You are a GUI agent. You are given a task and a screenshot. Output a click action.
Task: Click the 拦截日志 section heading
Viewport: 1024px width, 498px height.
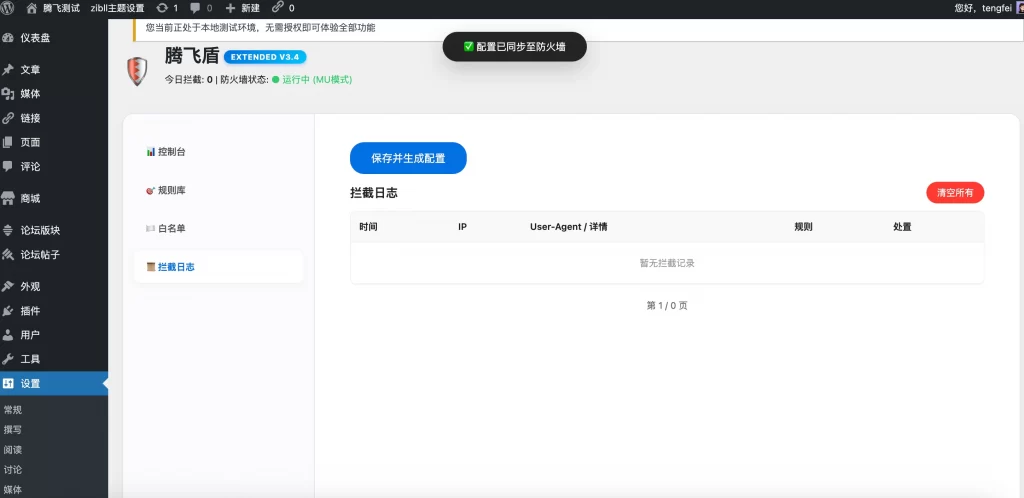(x=374, y=193)
